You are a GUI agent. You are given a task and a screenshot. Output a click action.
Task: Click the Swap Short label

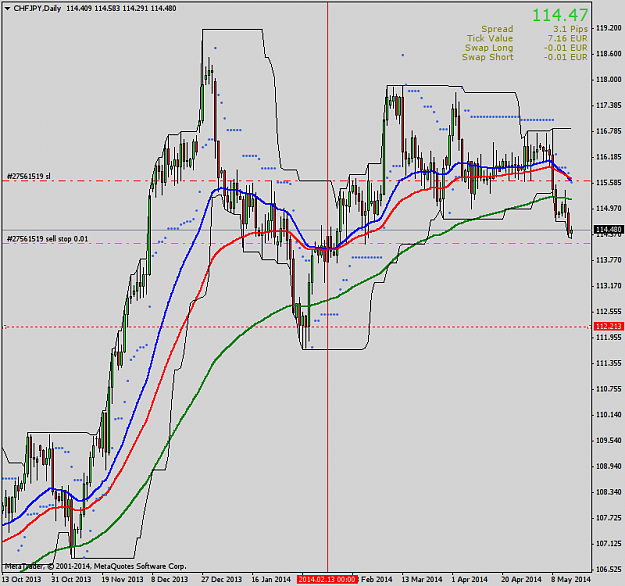(x=487, y=57)
